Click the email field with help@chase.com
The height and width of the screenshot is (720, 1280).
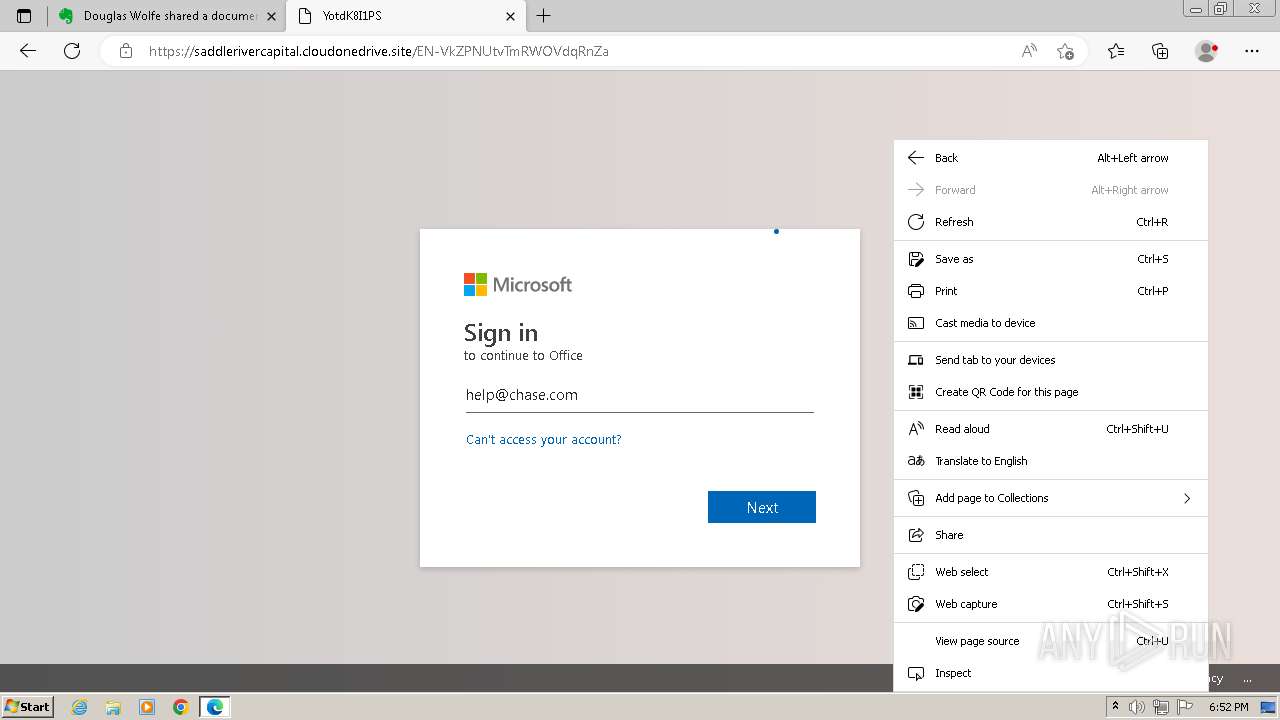pos(639,395)
